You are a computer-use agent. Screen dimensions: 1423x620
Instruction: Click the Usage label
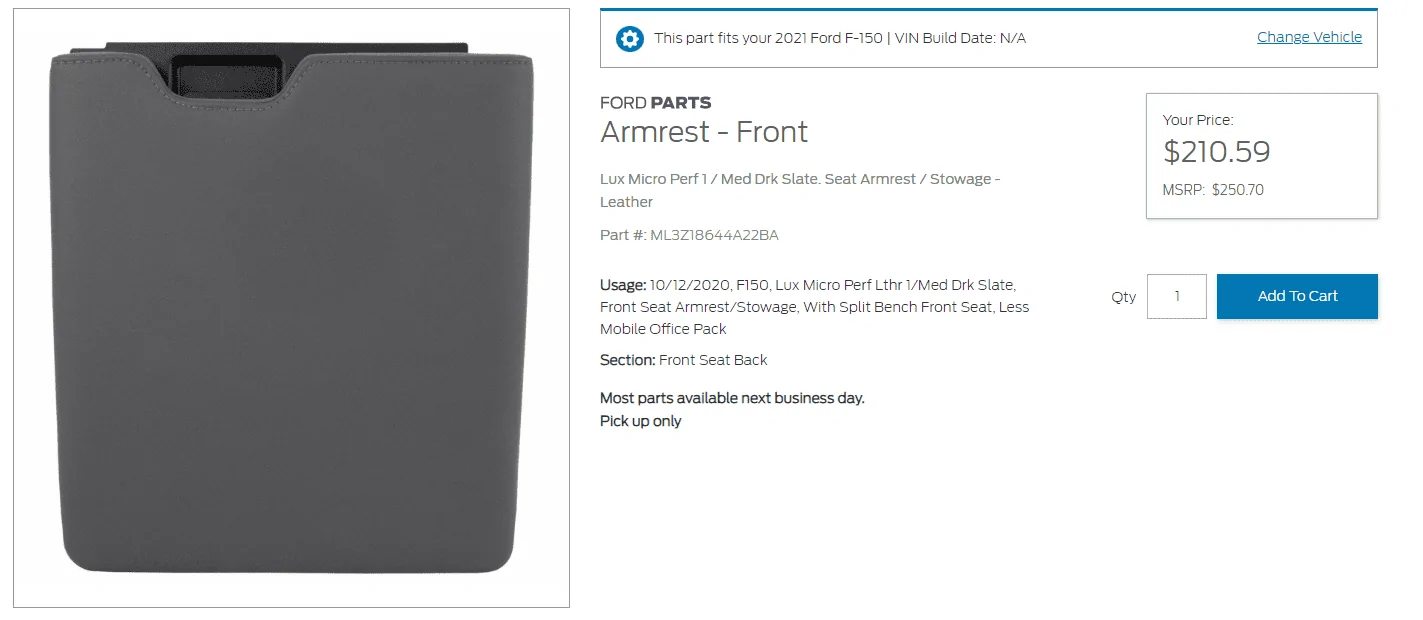[x=622, y=285]
